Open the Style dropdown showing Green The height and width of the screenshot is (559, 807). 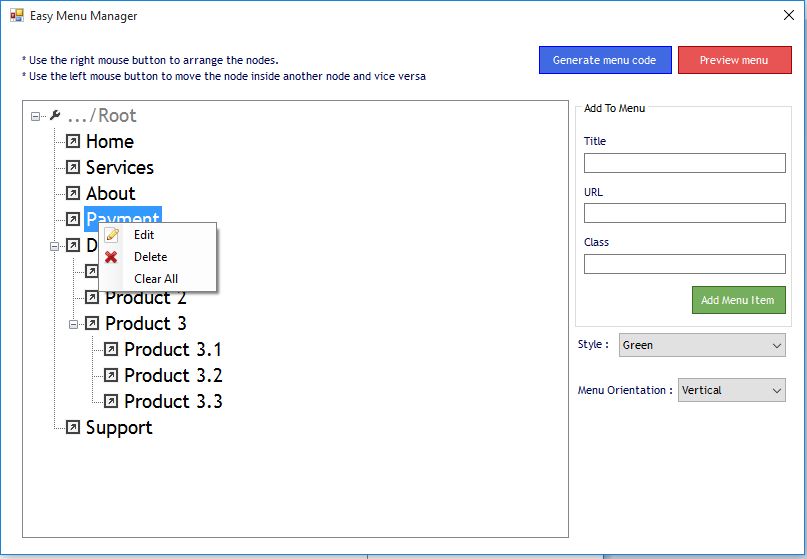702,345
